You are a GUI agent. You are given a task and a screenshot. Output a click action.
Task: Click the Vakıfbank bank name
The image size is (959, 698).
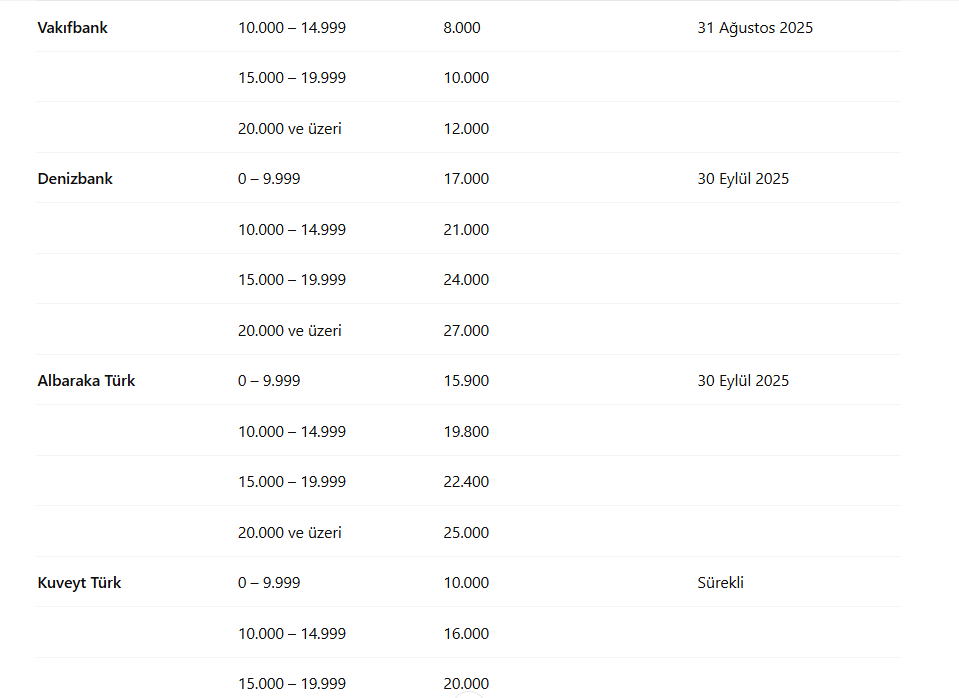72,28
